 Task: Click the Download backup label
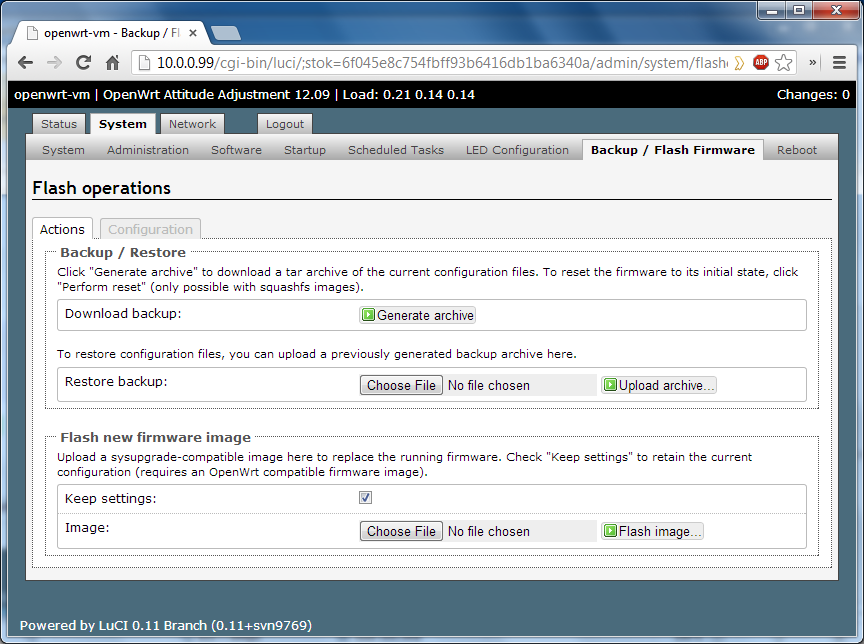(x=123, y=313)
